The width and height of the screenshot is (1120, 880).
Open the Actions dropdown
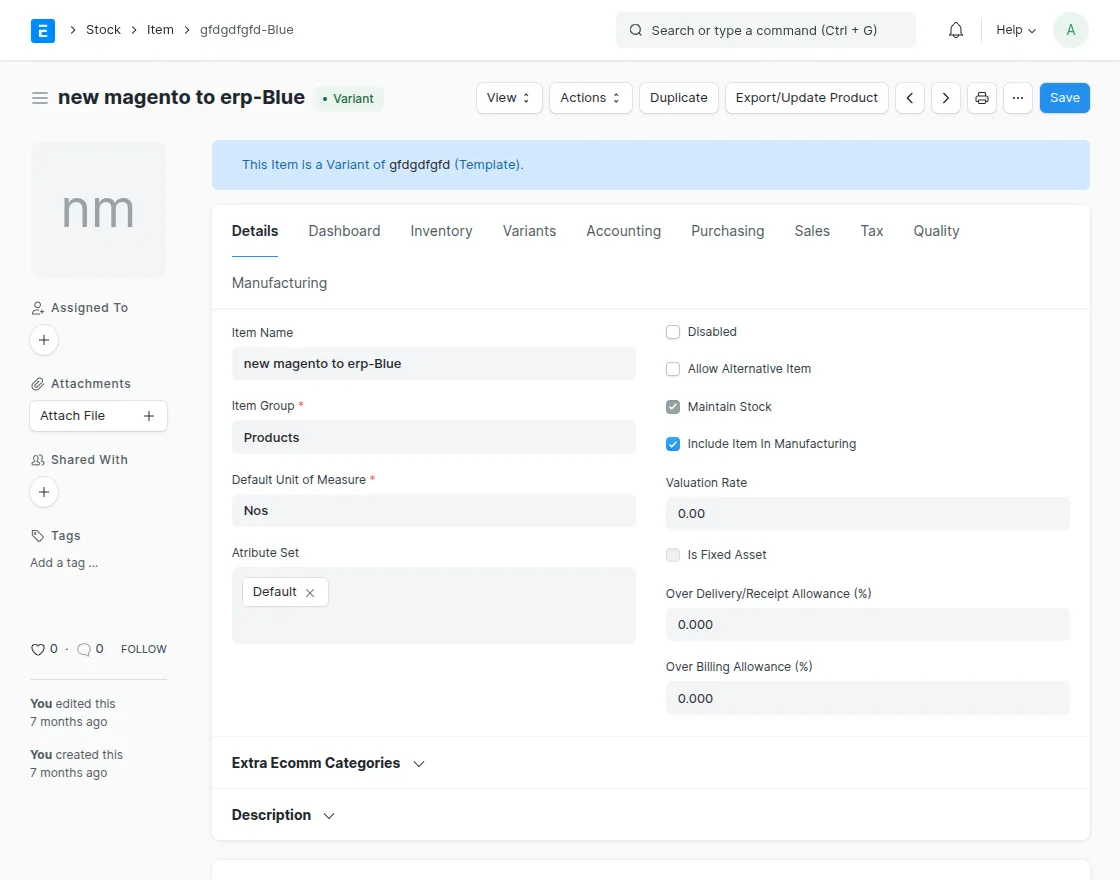click(x=590, y=97)
